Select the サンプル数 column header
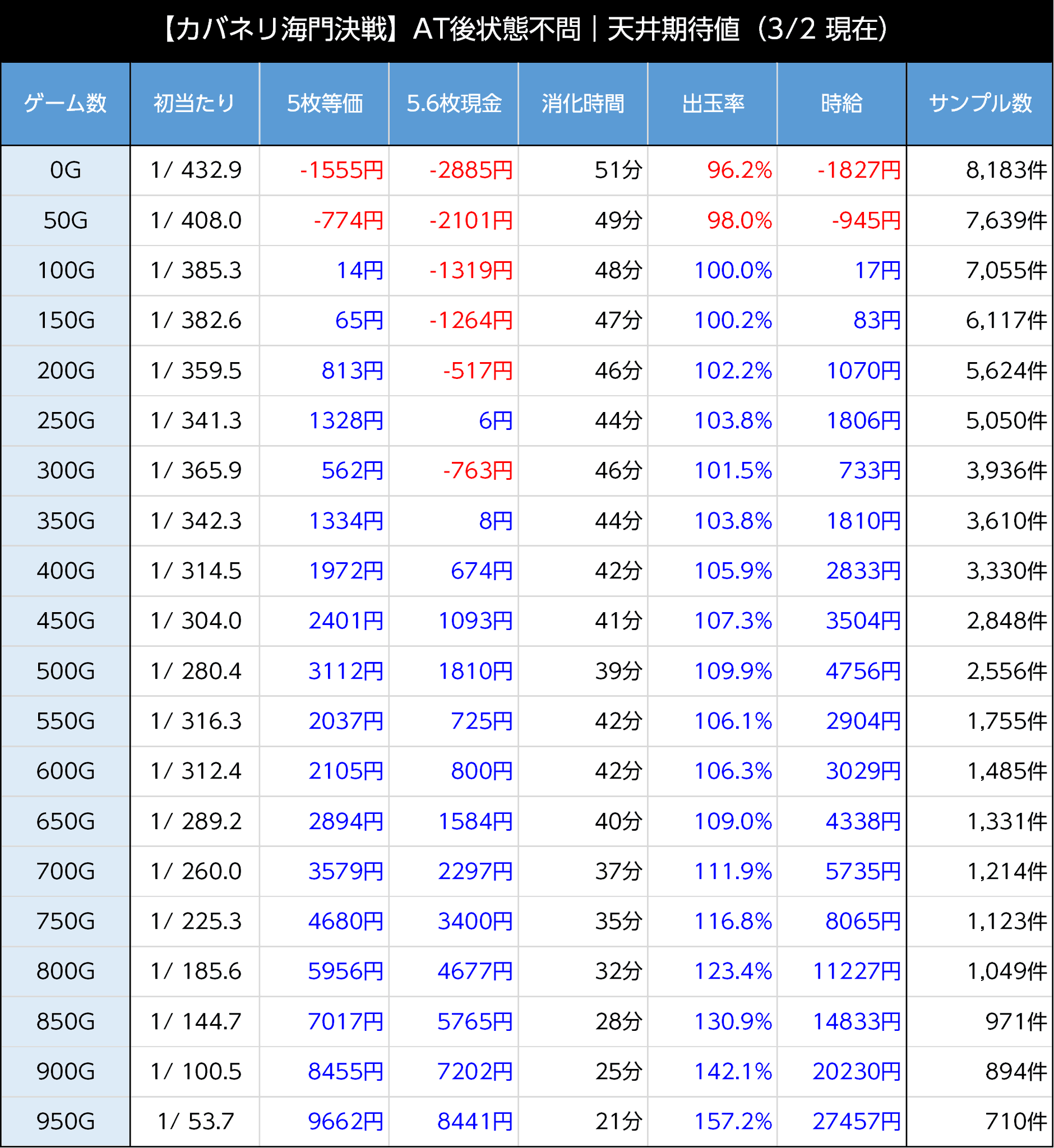This screenshot has height=1148, width=1054. click(980, 103)
